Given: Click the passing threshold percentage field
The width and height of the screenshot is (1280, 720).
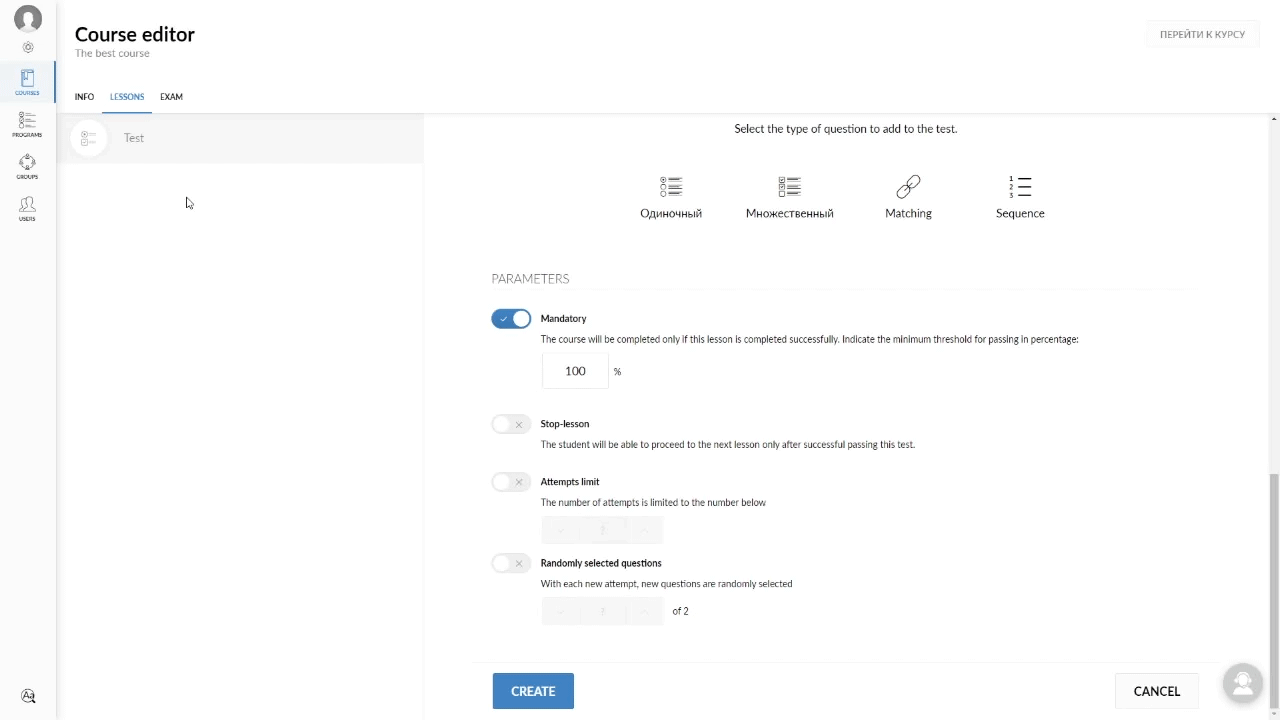Looking at the screenshot, I should point(575,371).
